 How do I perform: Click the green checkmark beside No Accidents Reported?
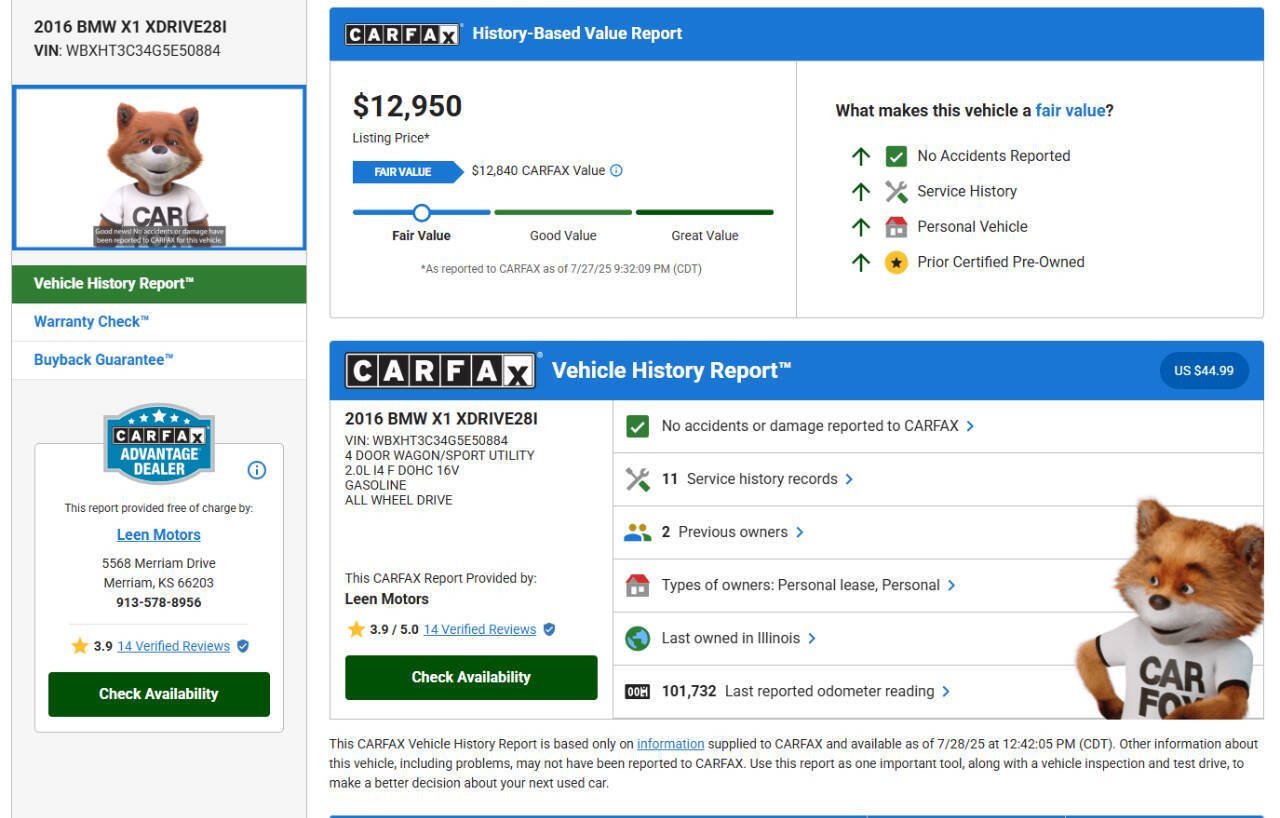tap(896, 156)
